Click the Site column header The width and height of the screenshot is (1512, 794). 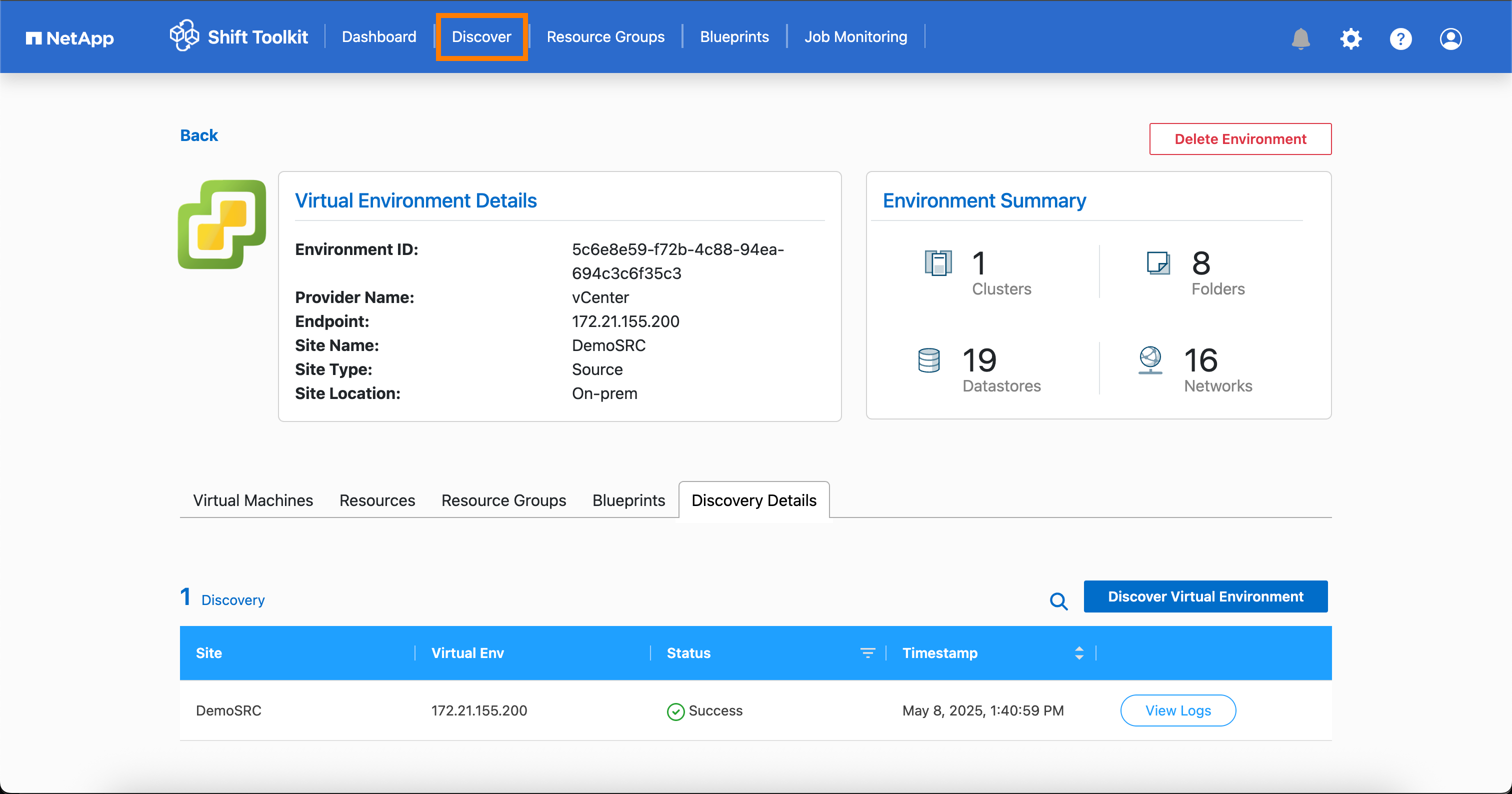[209, 653]
